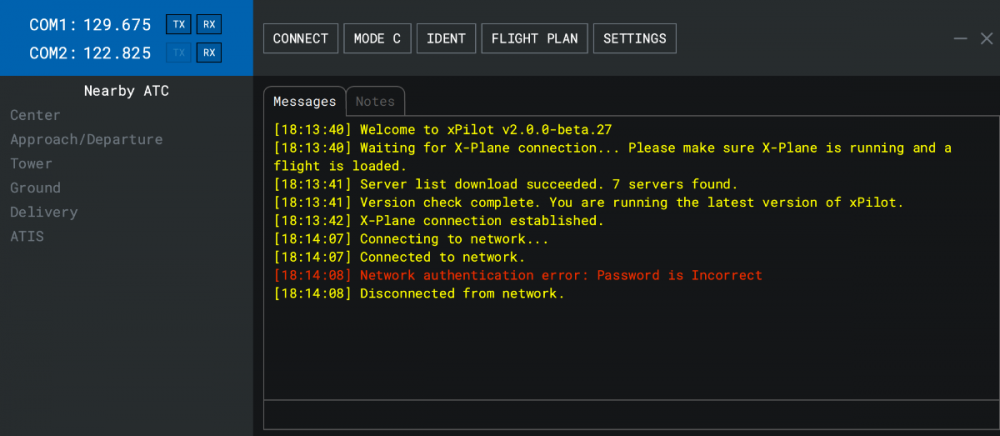Switch to the Messages tab
This screenshot has height=436, width=1000.
point(304,101)
